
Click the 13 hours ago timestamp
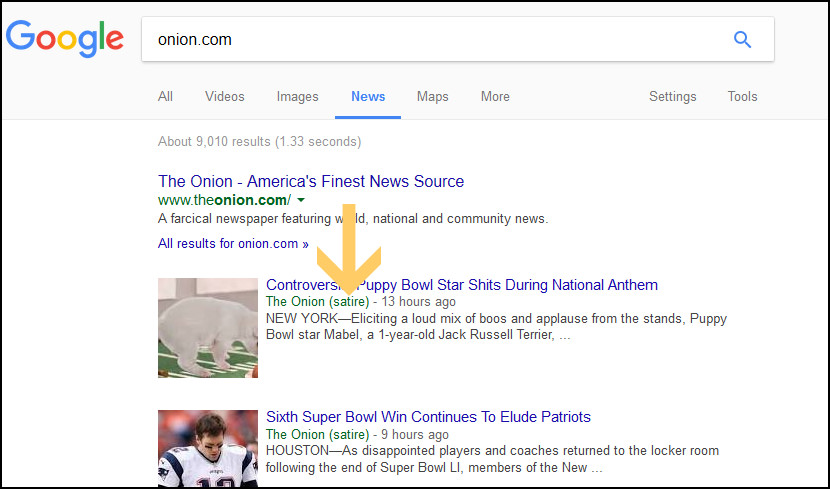tap(418, 302)
